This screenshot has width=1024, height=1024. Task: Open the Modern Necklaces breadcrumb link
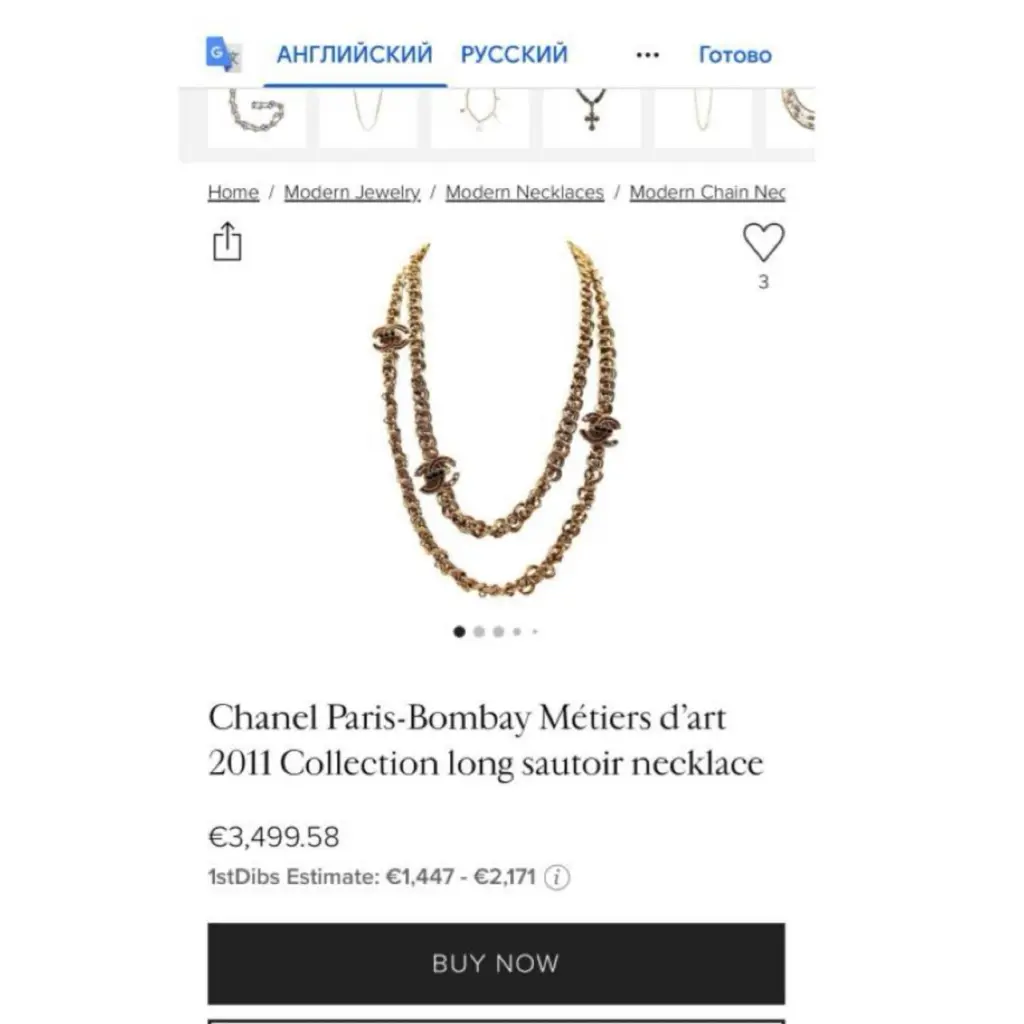tap(524, 193)
